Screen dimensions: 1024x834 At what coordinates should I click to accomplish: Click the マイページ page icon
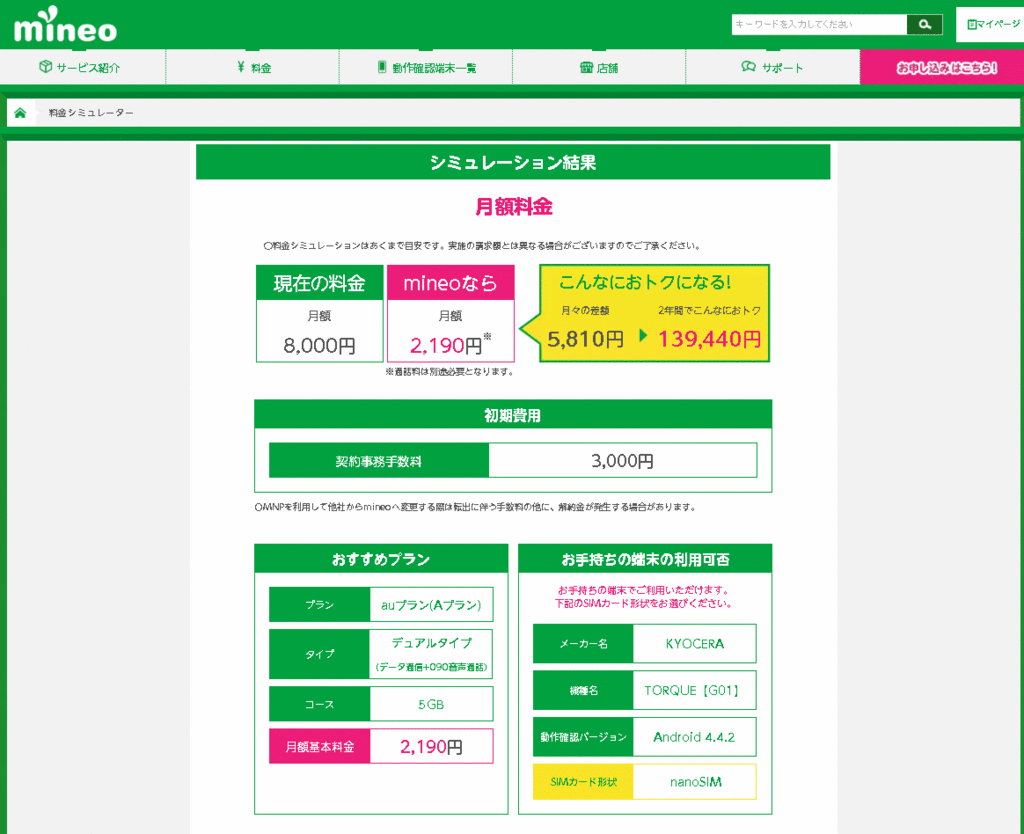click(972, 24)
